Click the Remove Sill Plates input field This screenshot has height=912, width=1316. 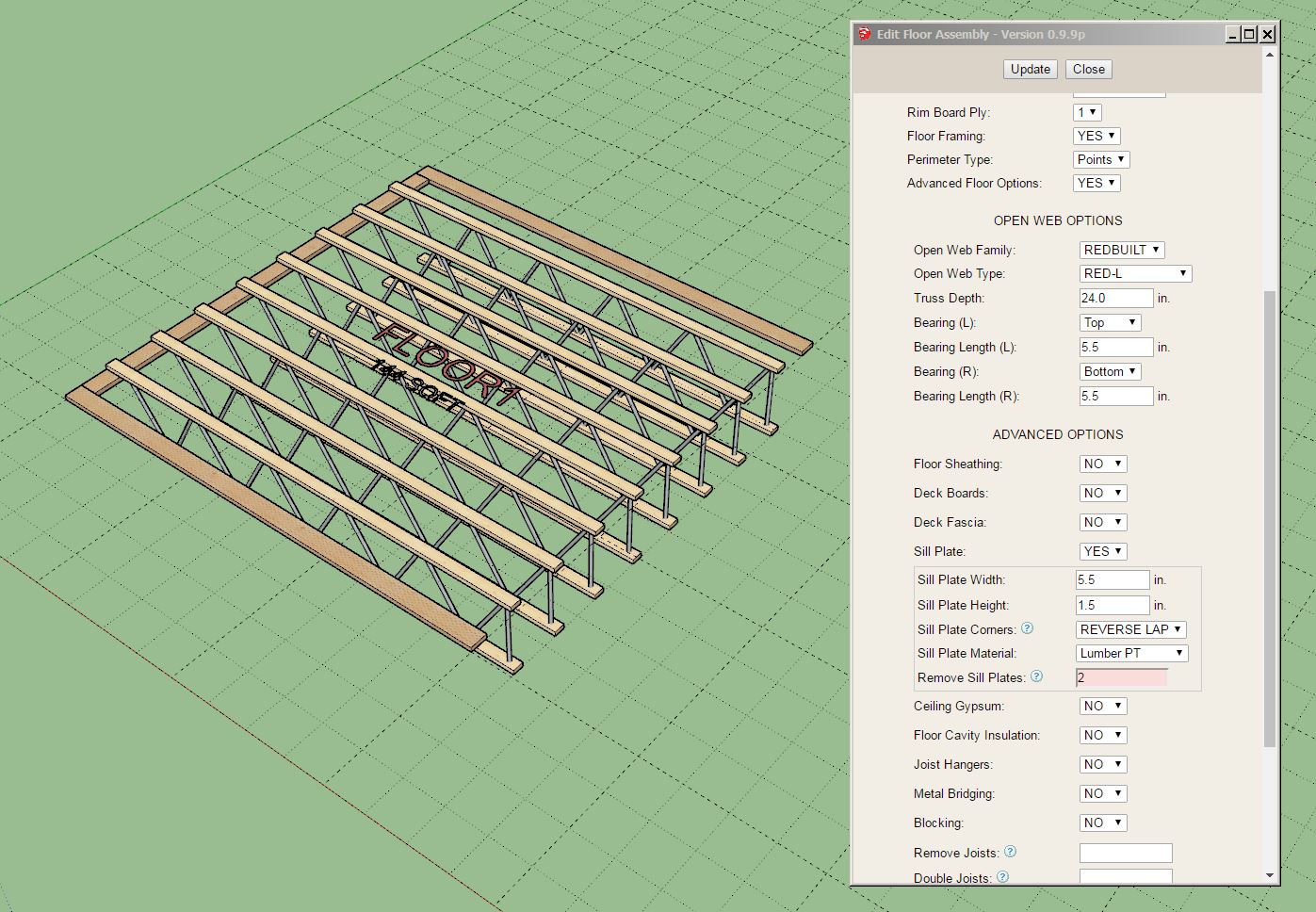[1121, 677]
